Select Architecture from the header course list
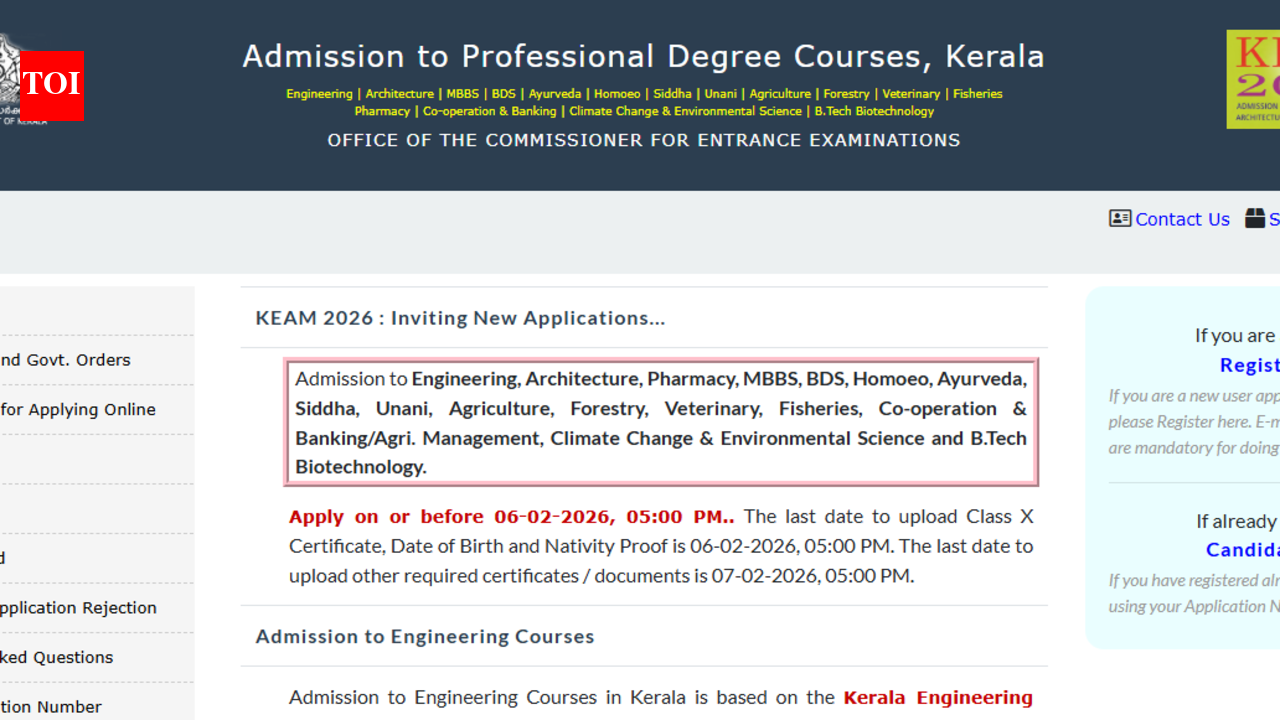The height and width of the screenshot is (720, 1280). 399,93
